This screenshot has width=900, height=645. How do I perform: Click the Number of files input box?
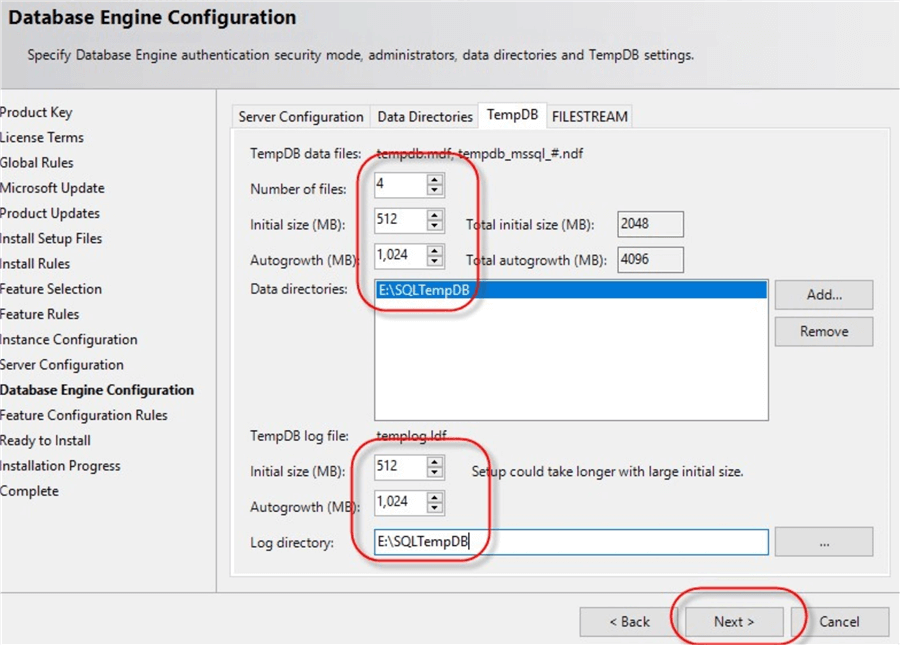399,185
